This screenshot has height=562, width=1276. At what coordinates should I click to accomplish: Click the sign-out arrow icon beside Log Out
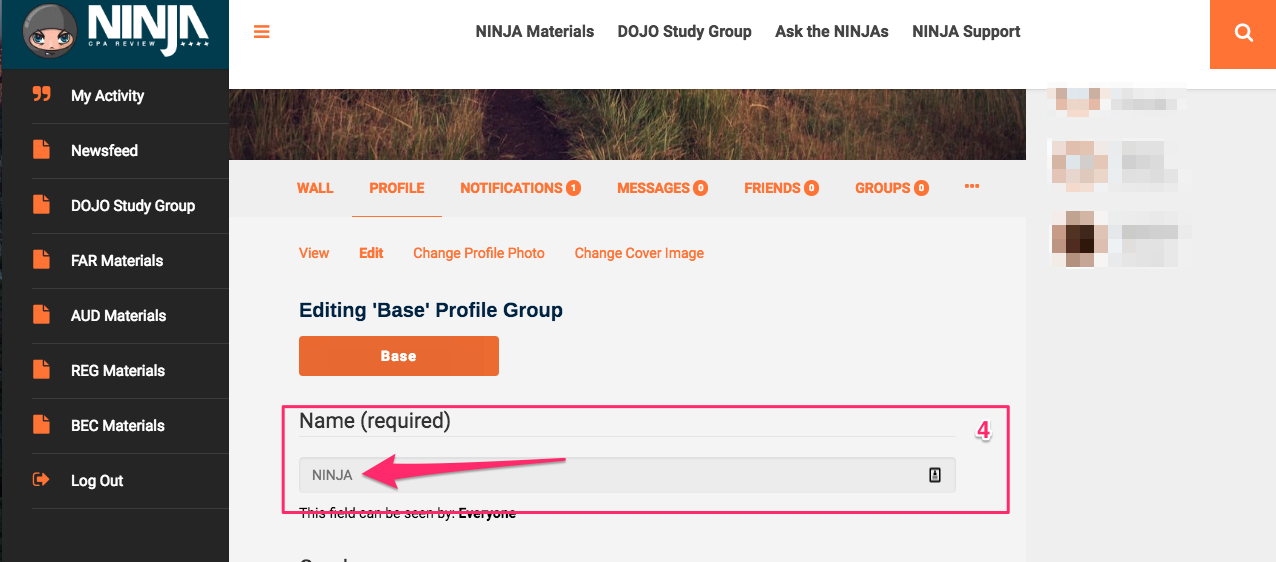tap(41, 480)
